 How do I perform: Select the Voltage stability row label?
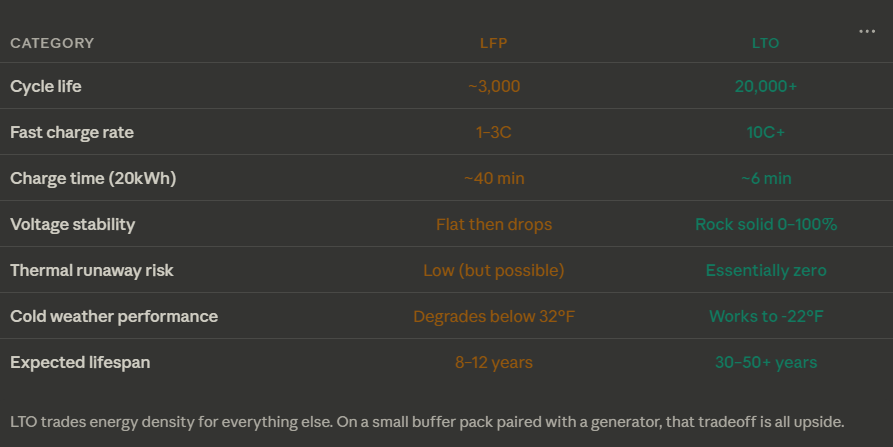72,224
